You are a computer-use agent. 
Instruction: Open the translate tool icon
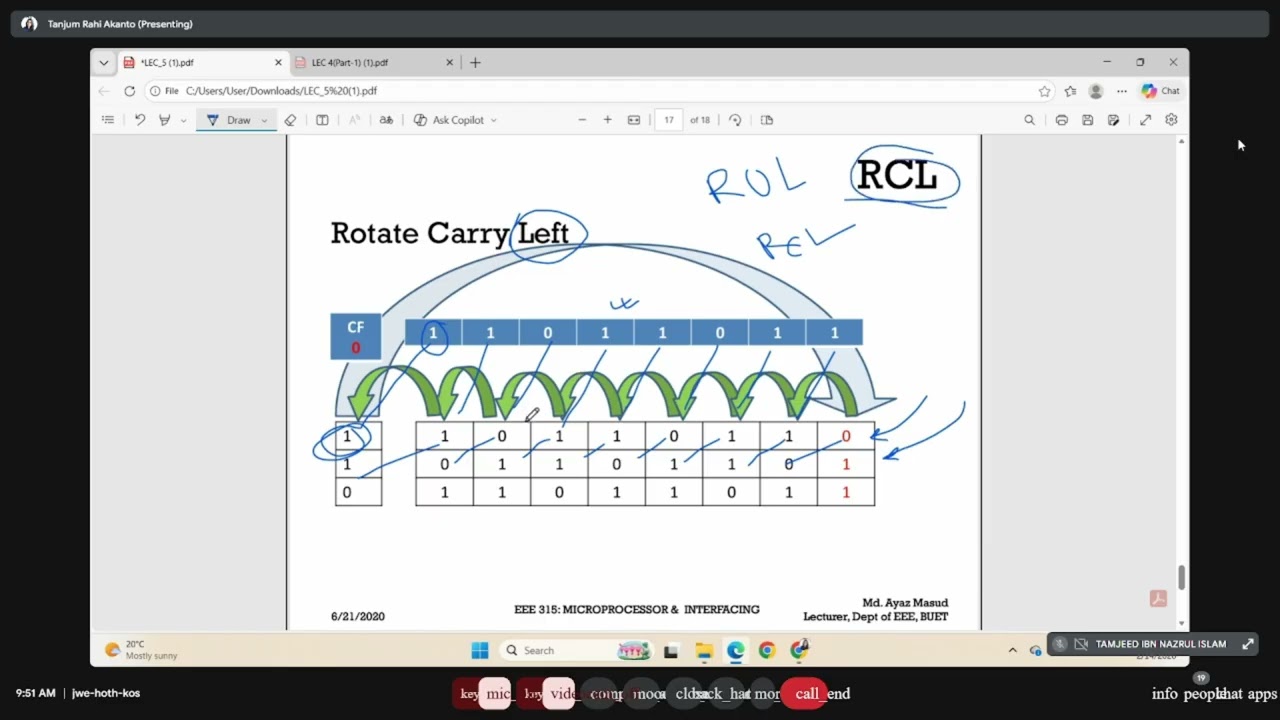coord(386,120)
